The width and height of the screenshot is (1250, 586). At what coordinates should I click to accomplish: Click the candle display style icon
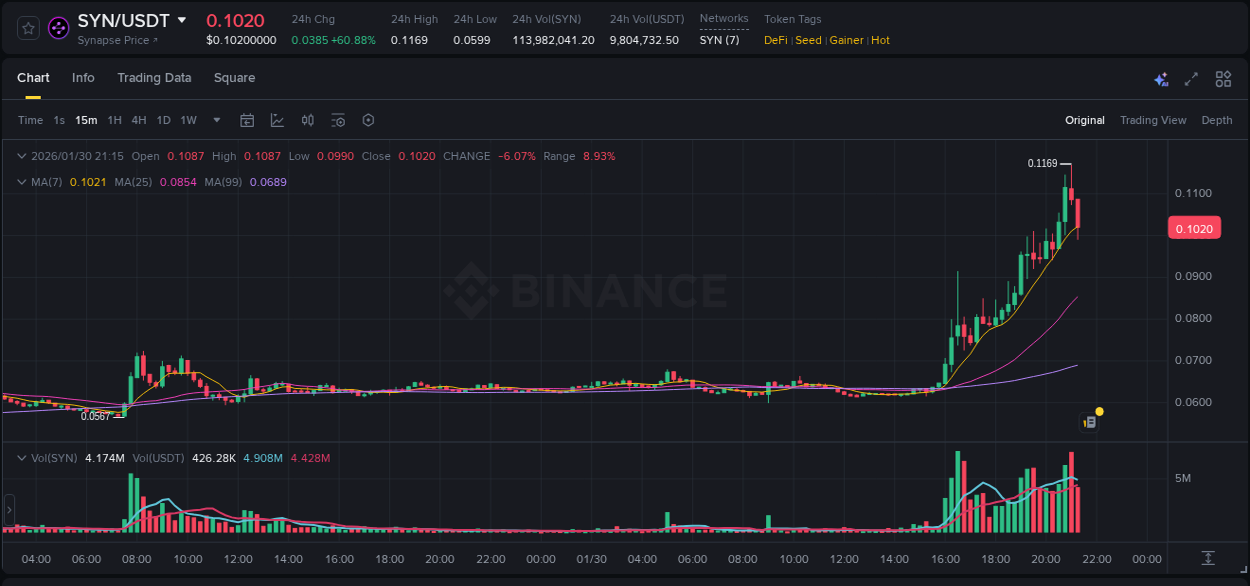click(x=307, y=119)
